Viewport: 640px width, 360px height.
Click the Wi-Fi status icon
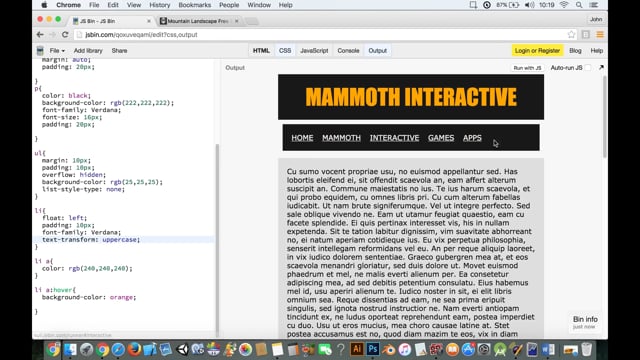564,5
